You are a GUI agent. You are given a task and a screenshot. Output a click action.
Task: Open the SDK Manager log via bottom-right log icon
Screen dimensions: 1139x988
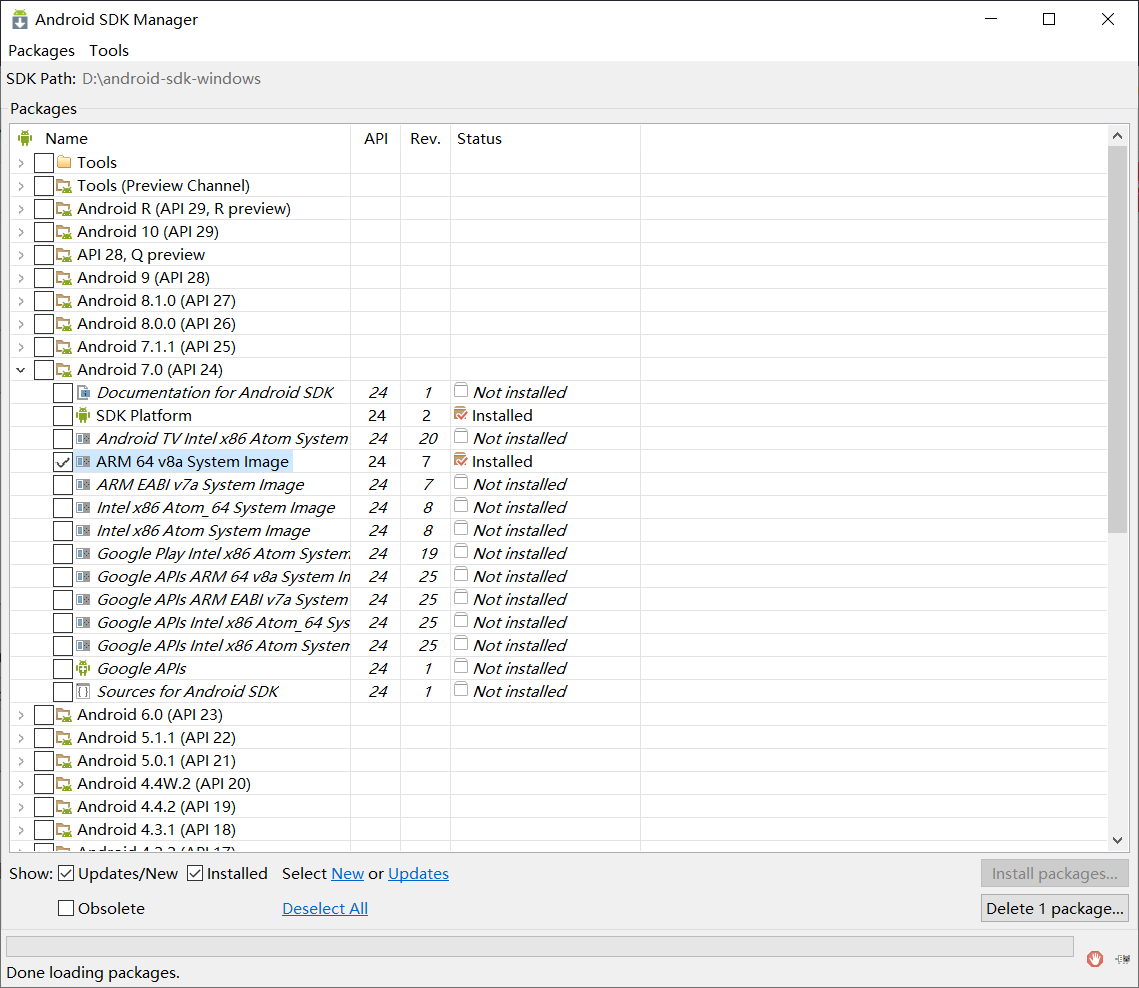coord(1121,958)
